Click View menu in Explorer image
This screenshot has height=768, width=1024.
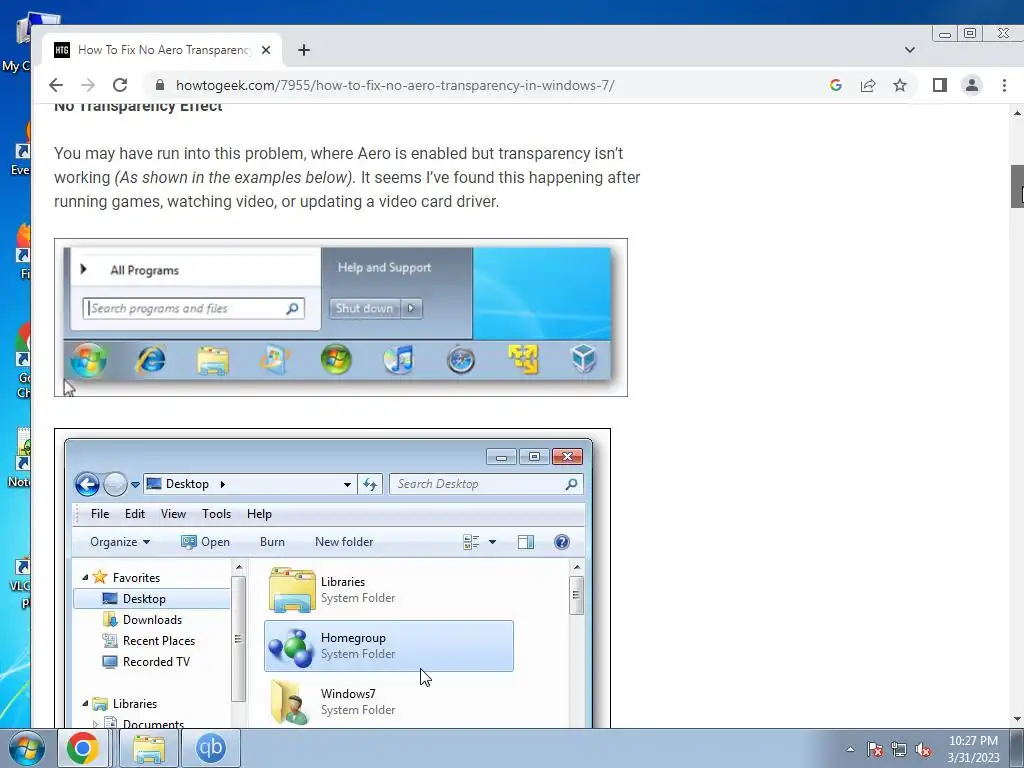tap(174, 514)
